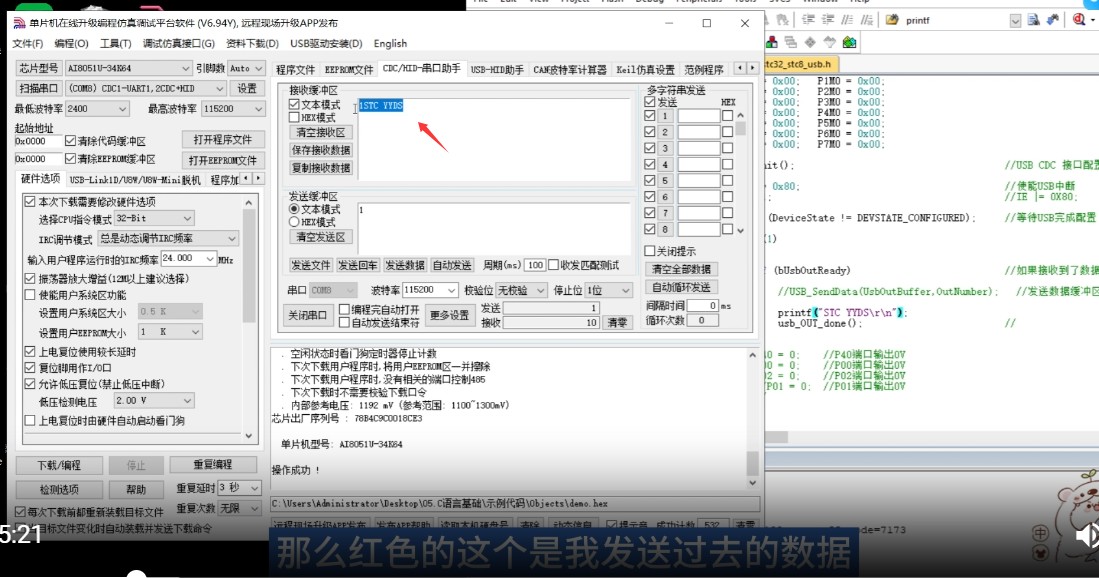
Task: Open the 工具(T) menu
Action: [114, 43]
